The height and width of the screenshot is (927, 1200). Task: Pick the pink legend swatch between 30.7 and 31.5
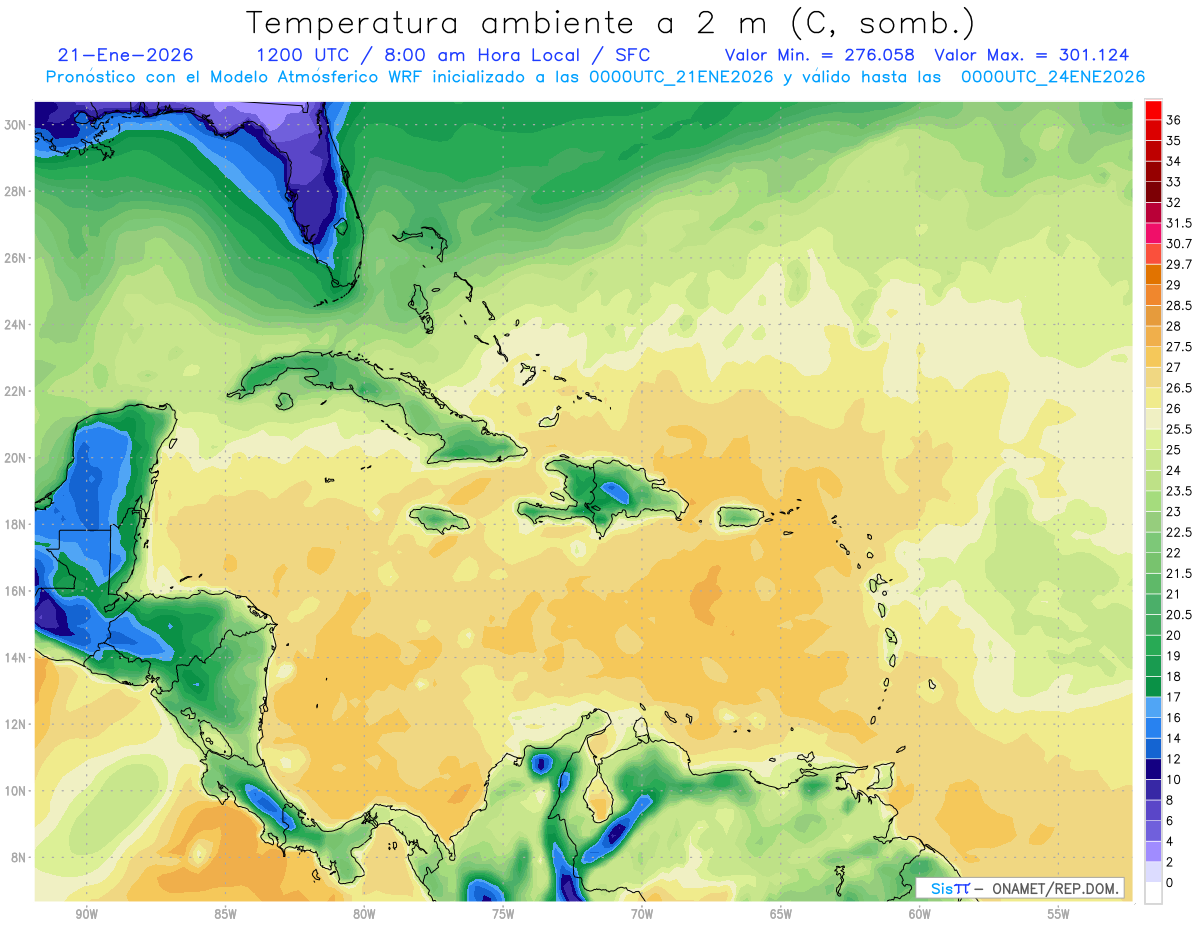[x=1153, y=233]
